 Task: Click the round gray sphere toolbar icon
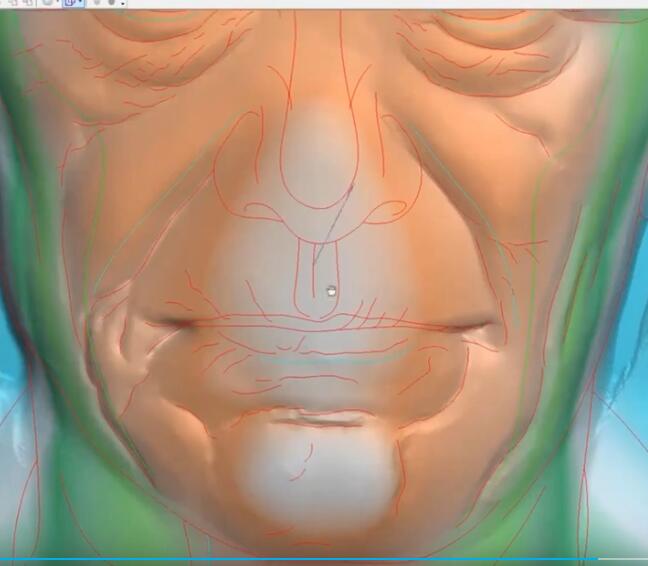coord(47,3)
